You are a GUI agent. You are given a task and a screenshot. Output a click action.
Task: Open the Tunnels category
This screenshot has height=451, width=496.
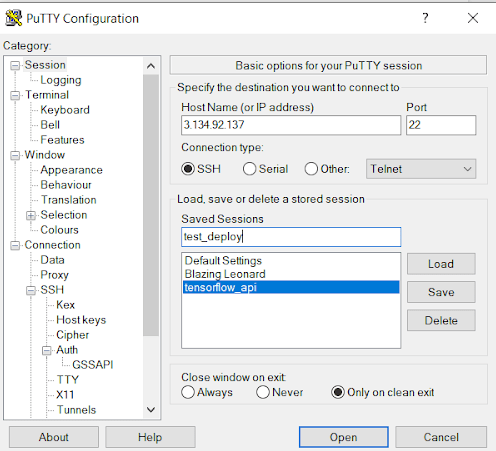(76, 410)
